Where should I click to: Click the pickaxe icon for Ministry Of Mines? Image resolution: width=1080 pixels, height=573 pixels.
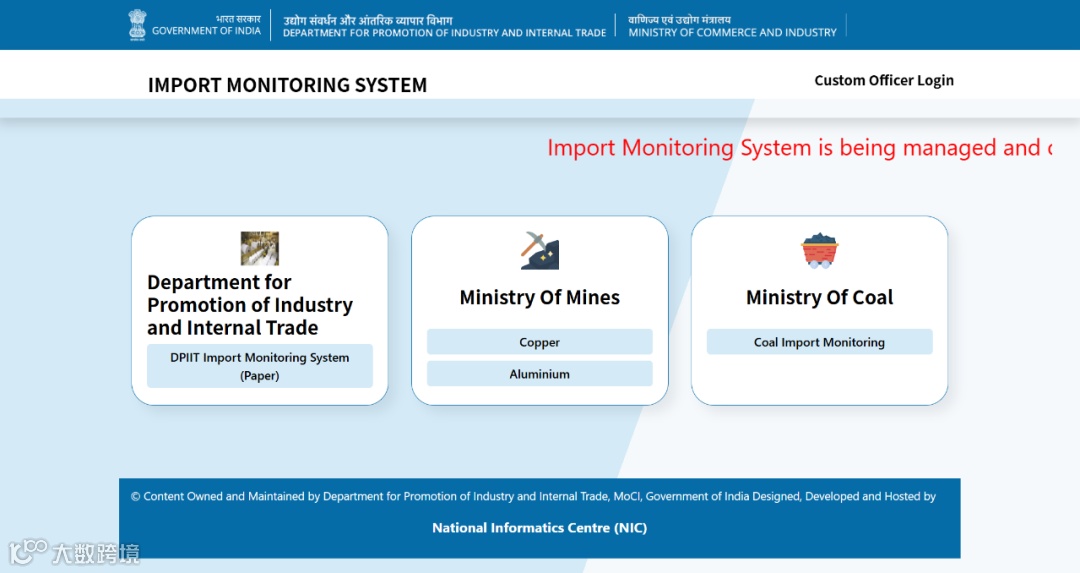tap(540, 251)
